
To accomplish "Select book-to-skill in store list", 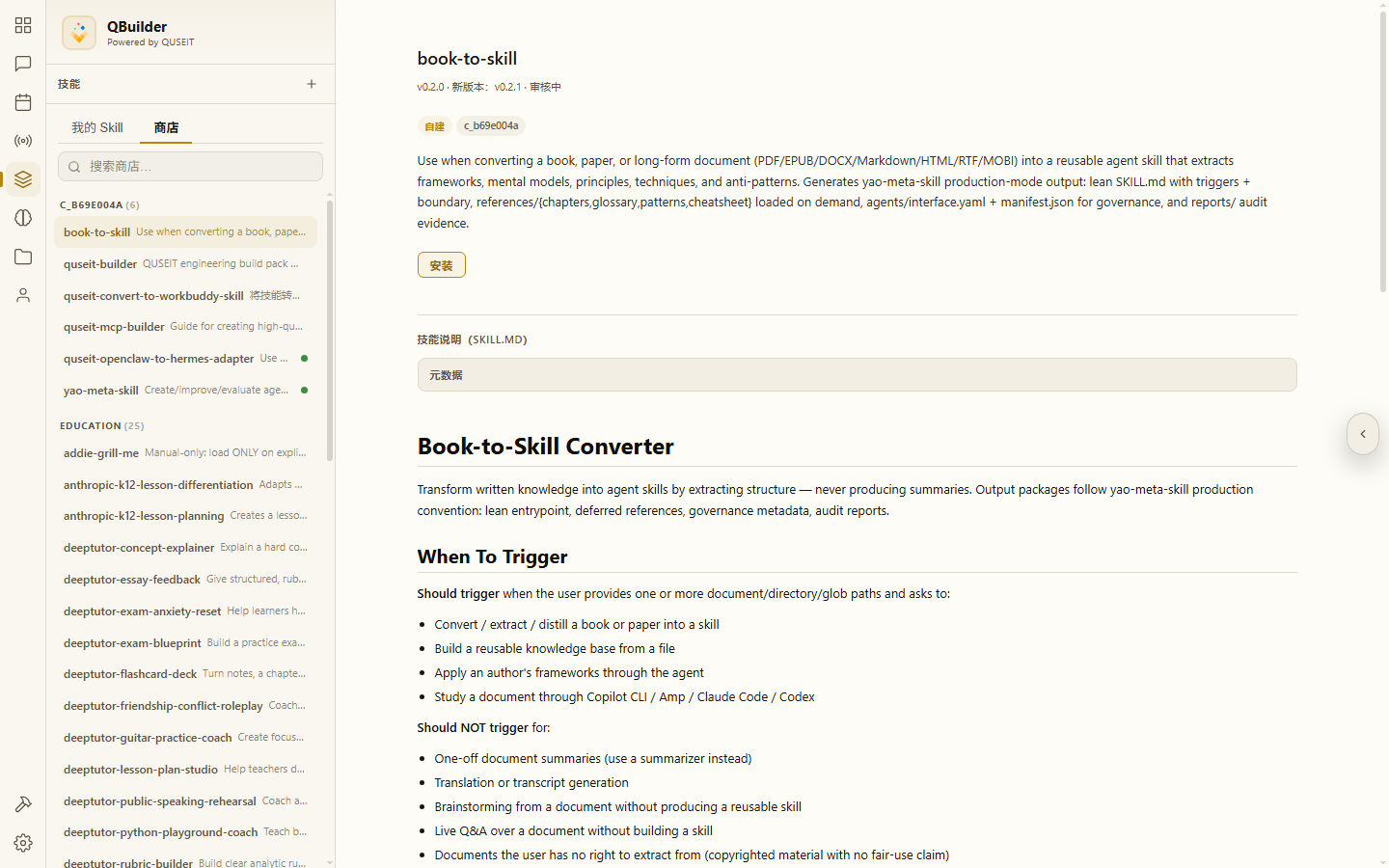I will pyautogui.click(x=185, y=232).
